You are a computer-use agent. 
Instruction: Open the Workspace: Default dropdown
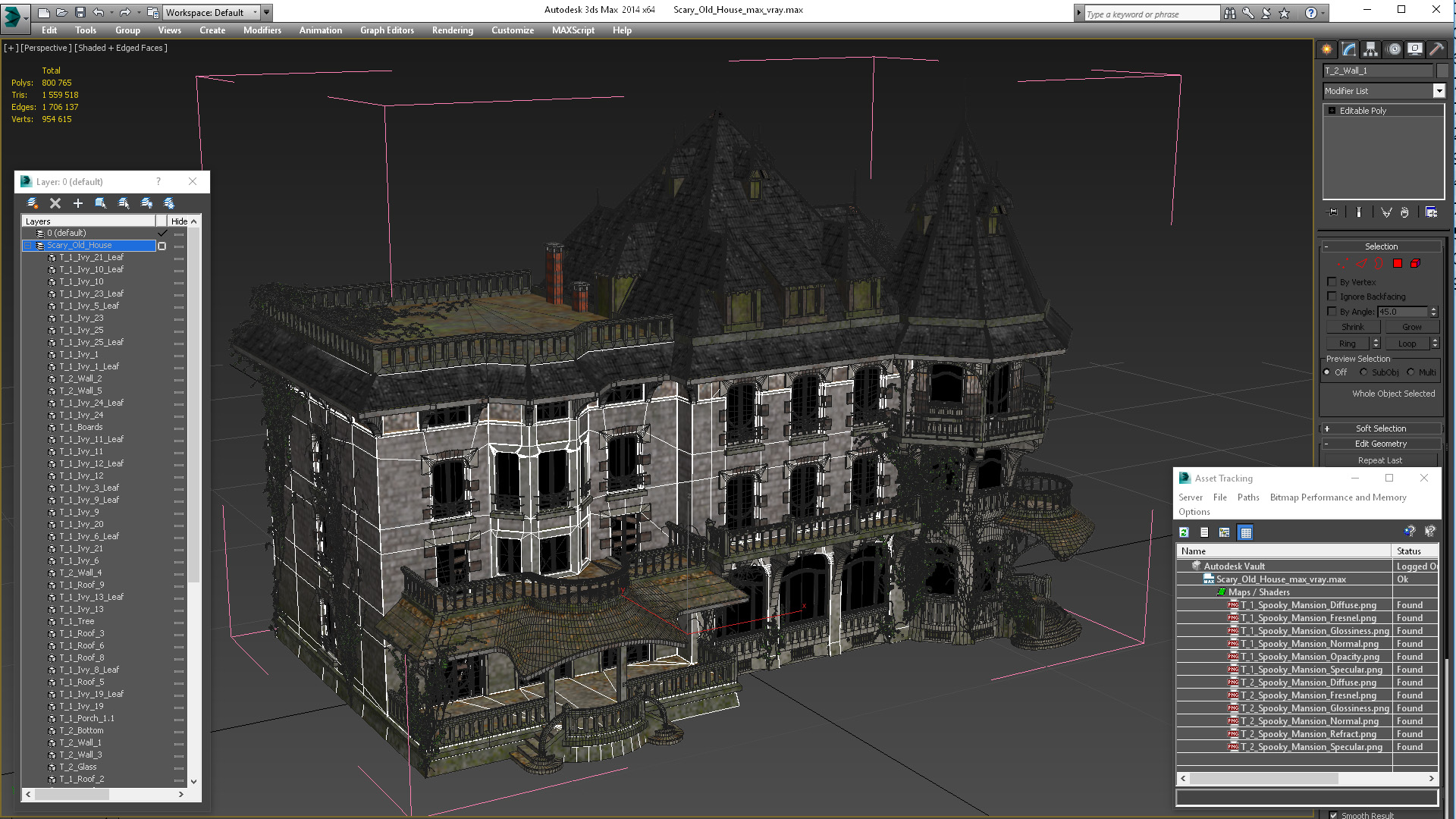pos(212,12)
